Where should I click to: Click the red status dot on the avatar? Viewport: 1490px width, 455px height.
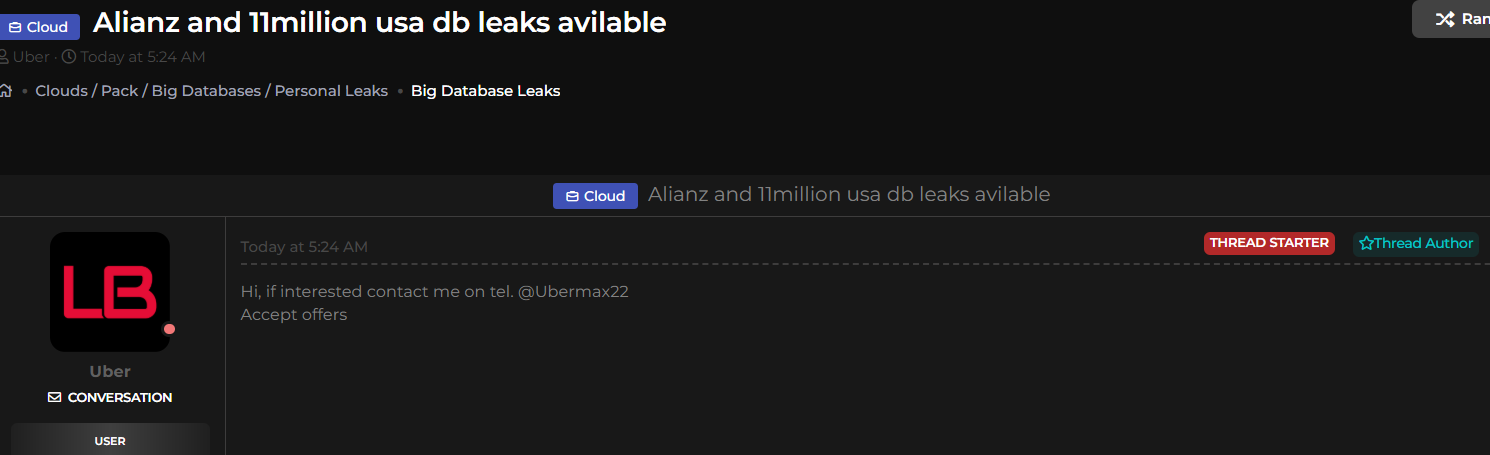169,329
